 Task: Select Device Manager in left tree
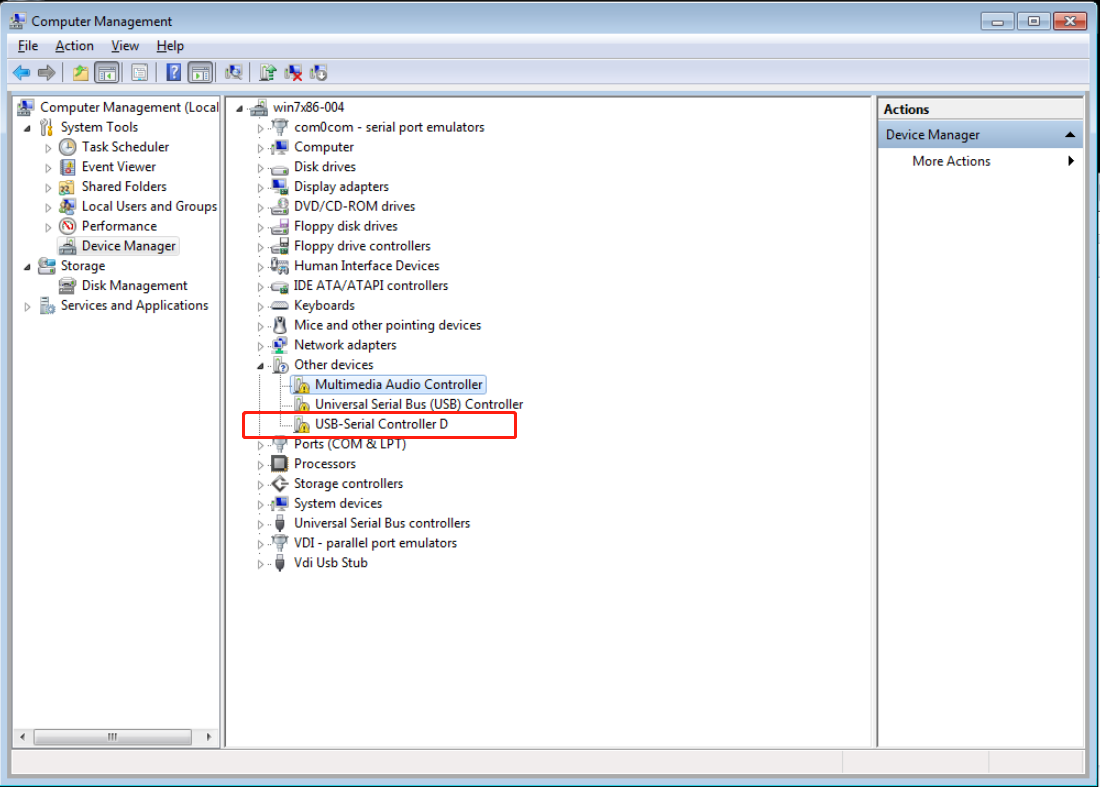click(128, 246)
